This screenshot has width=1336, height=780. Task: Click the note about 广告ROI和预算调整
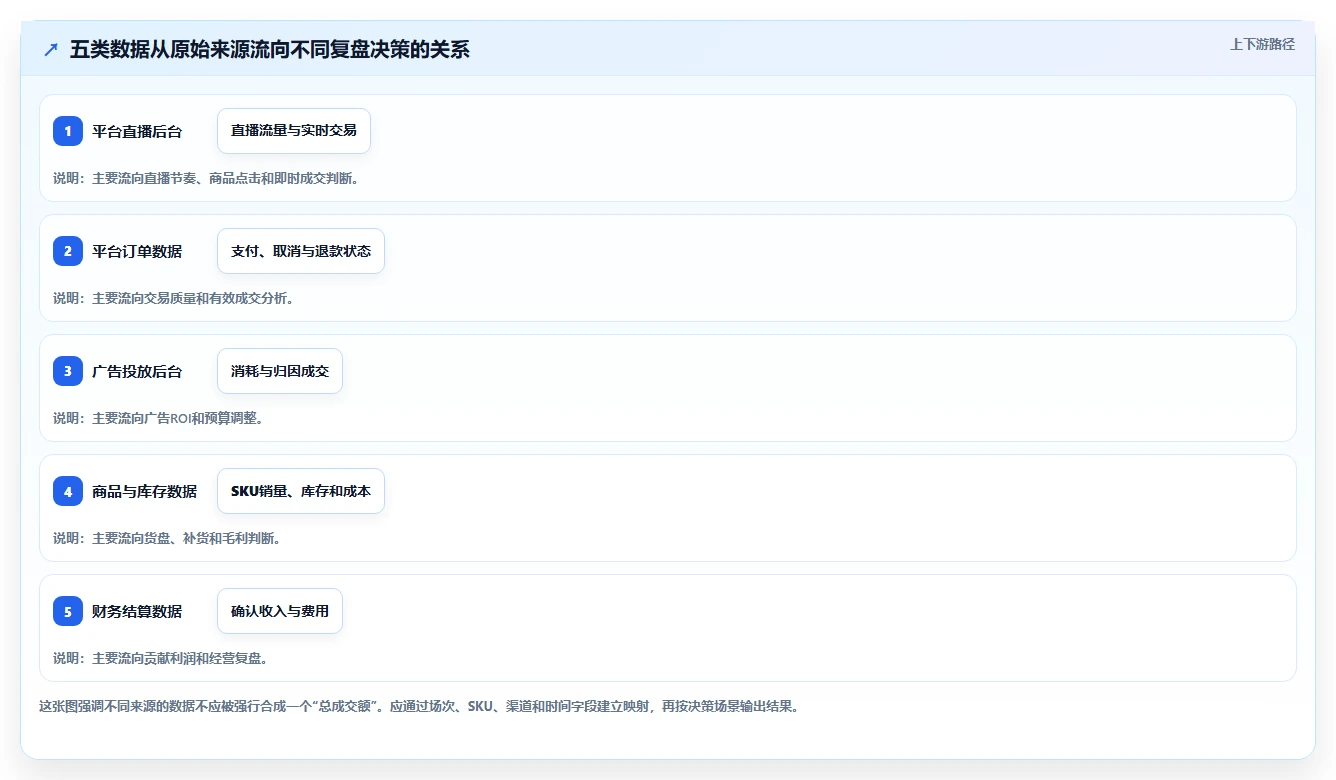(x=158, y=418)
